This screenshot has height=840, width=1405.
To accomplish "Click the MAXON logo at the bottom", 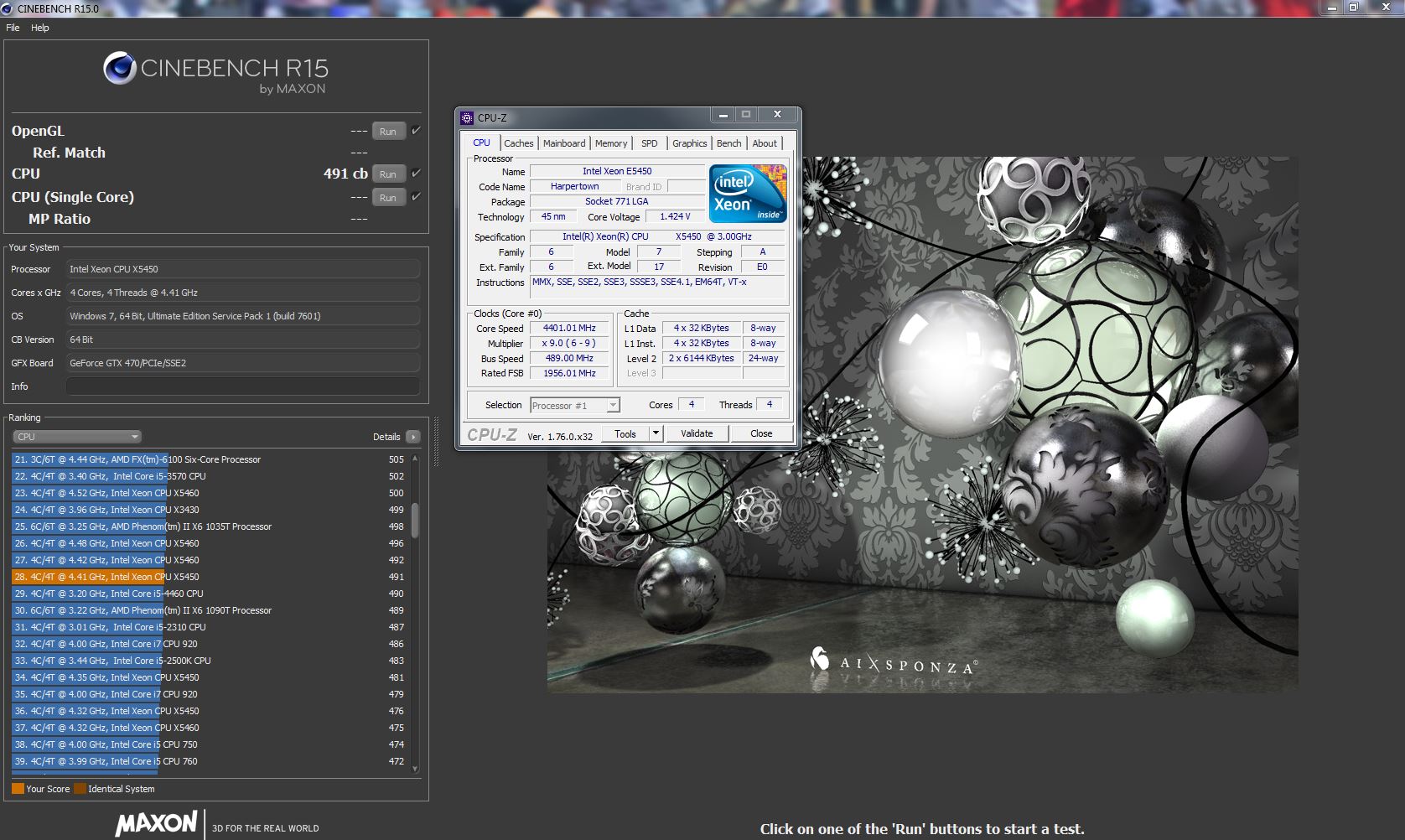I will [157, 823].
